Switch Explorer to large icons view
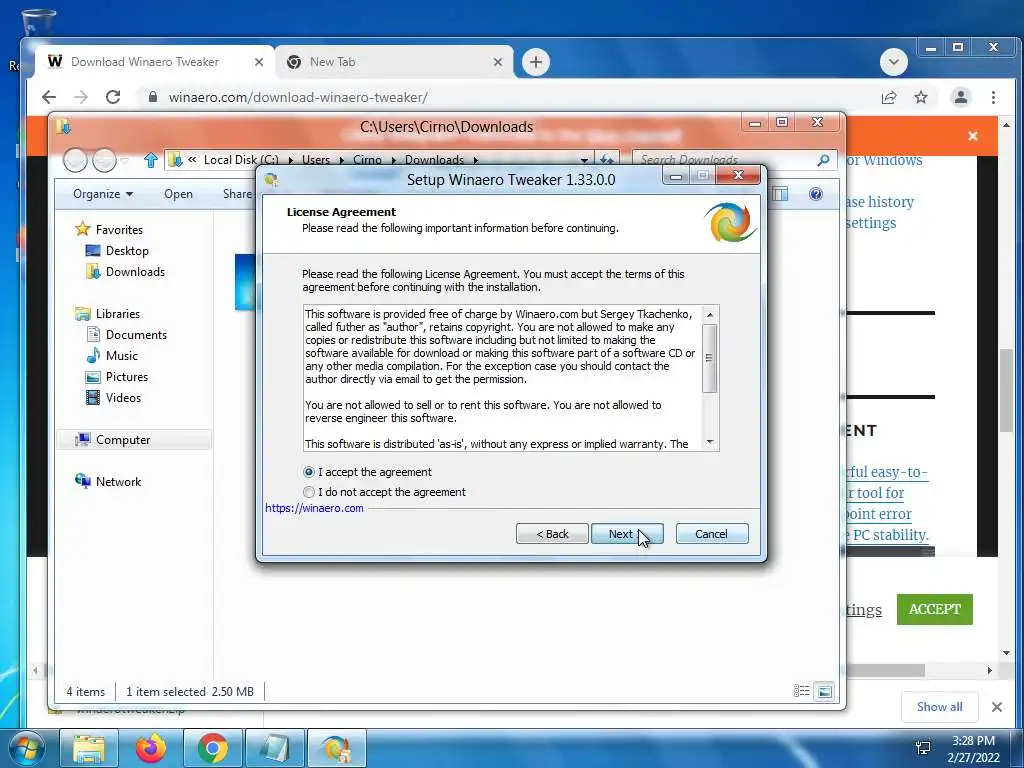 pyautogui.click(x=825, y=691)
